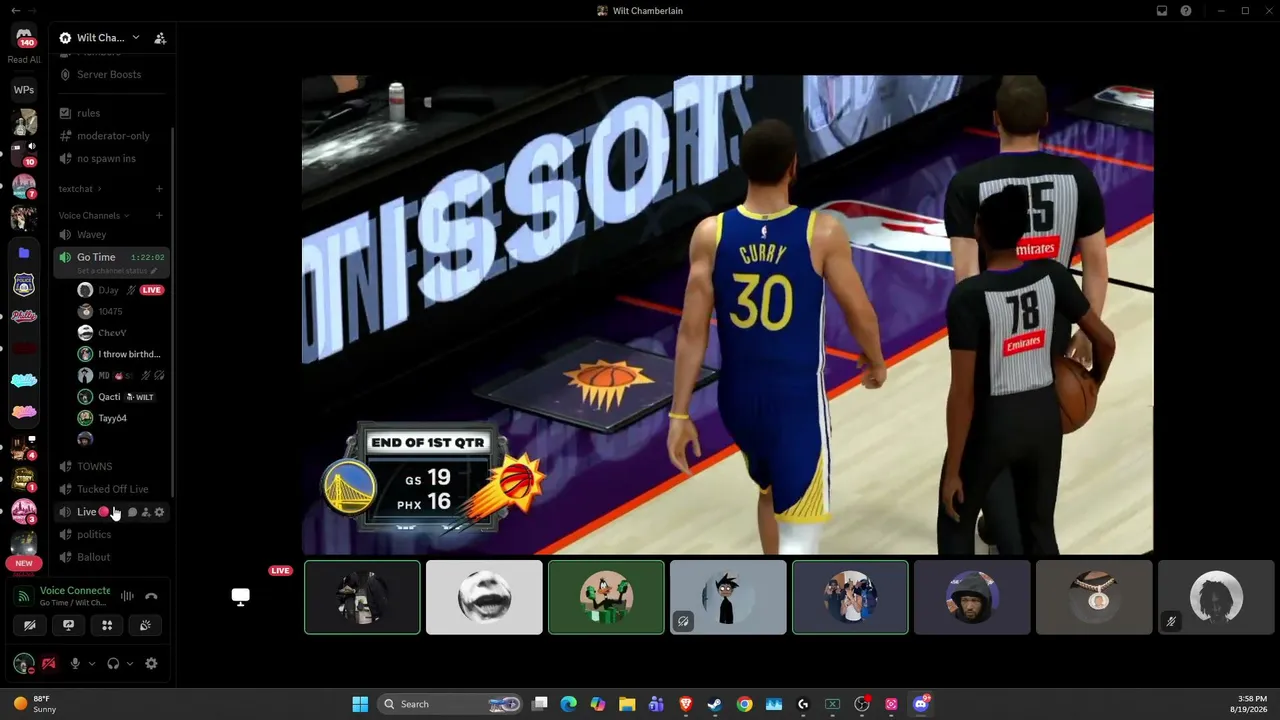Start sharing your screen
This screenshot has height=720, width=1280.
68,625
